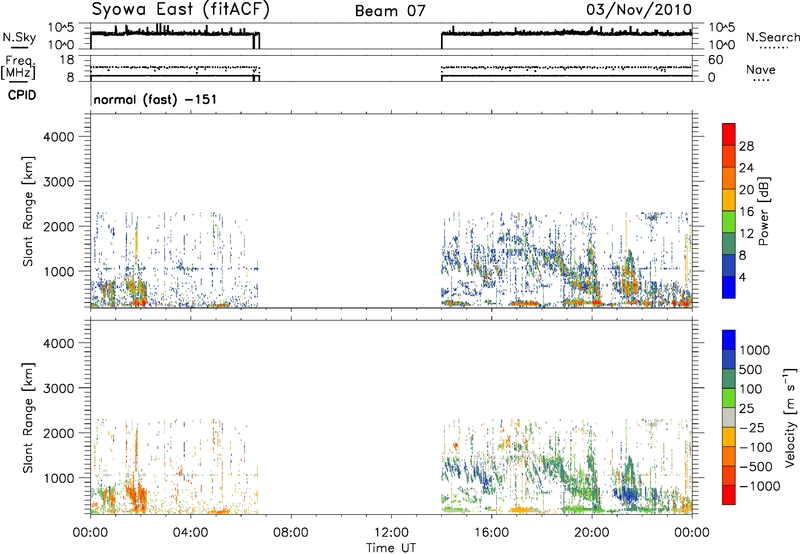Select the gray -25 to 25 Velocity swatch
This screenshot has height=554, width=800.
tap(729, 417)
